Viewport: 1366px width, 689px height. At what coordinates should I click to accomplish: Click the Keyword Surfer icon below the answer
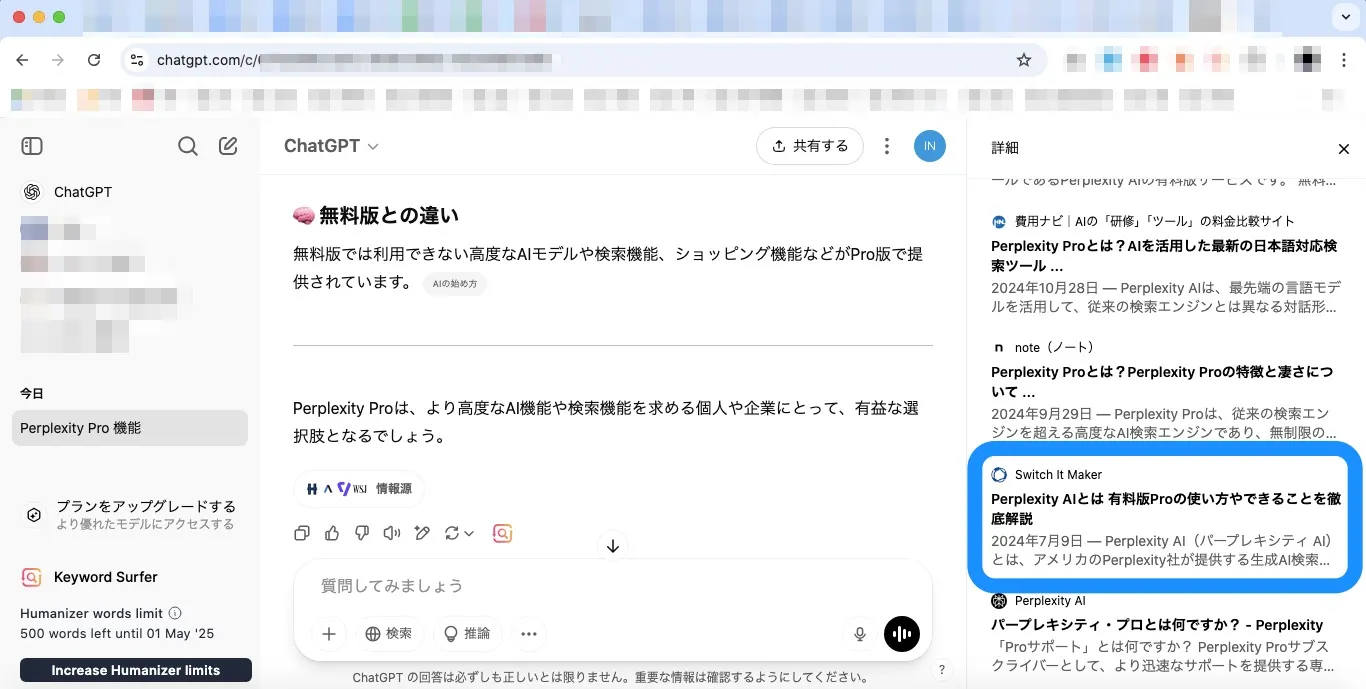(503, 533)
